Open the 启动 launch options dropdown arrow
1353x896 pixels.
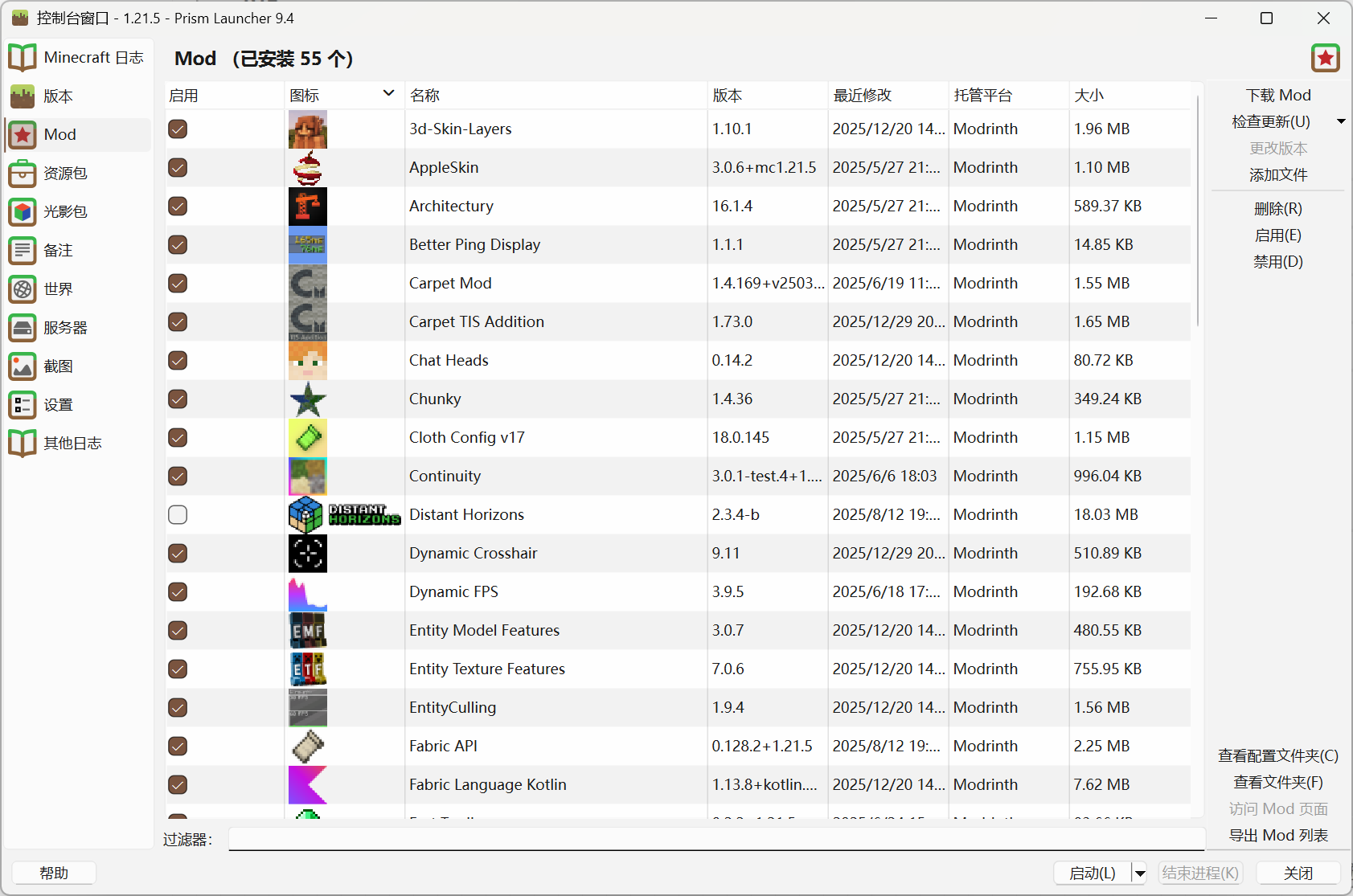point(1140,873)
